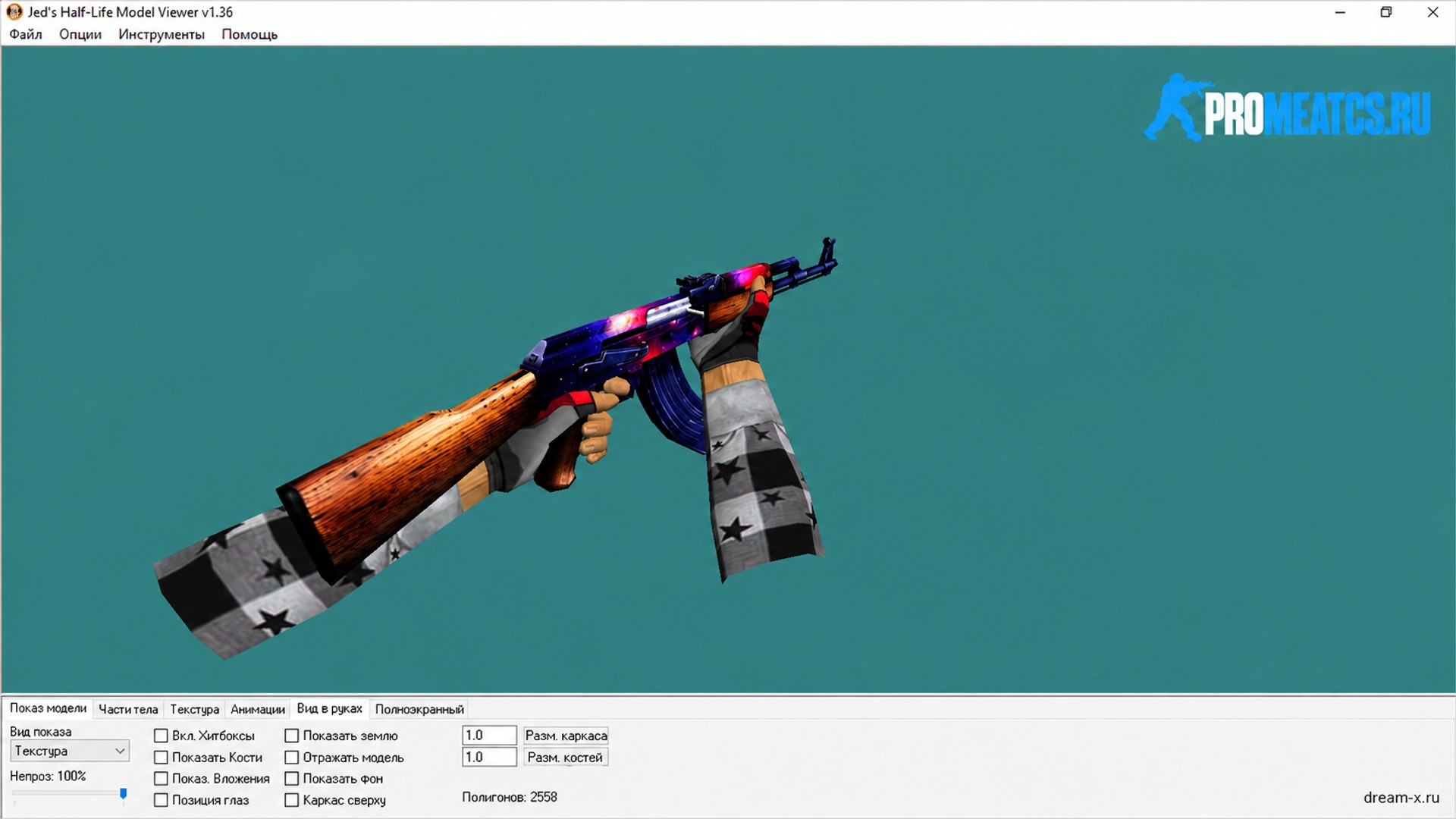
Task: Click the Полигонов: 2558 status text
Action: [510, 797]
